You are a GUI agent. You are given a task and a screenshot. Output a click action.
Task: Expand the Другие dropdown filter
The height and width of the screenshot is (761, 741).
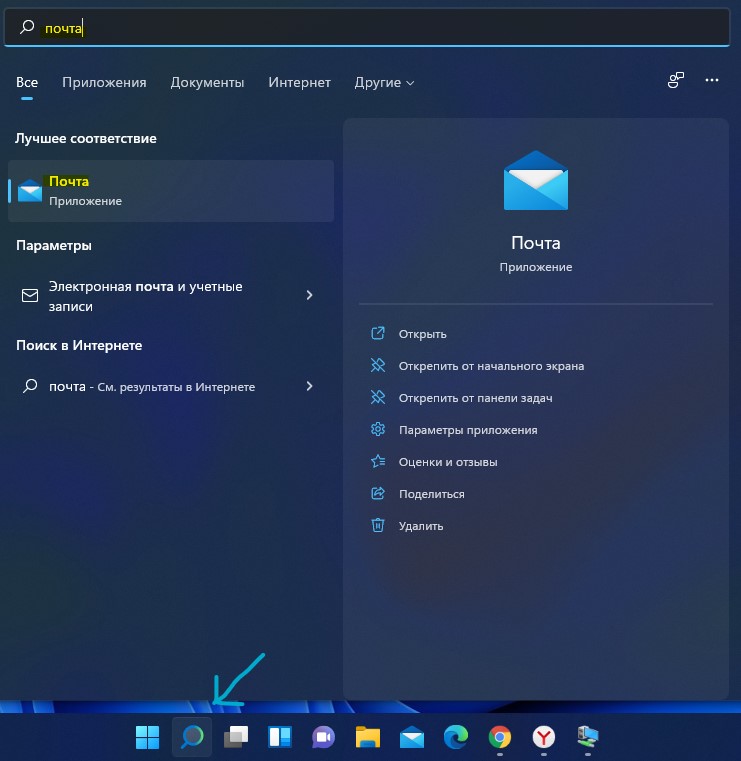(x=384, y=83)
